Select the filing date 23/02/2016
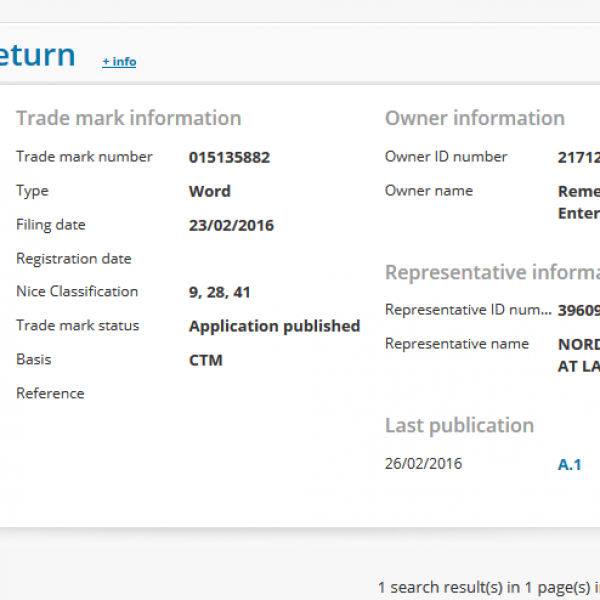The image size is (600, 600). coord(231,225)
